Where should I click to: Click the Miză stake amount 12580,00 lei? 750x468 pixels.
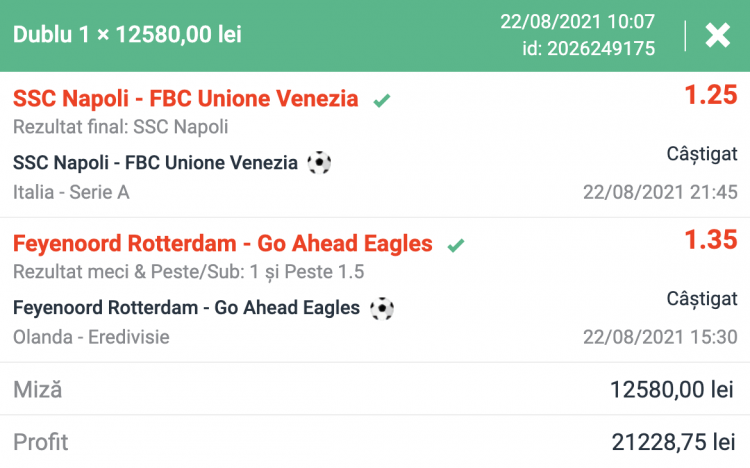tap(672, 390)
